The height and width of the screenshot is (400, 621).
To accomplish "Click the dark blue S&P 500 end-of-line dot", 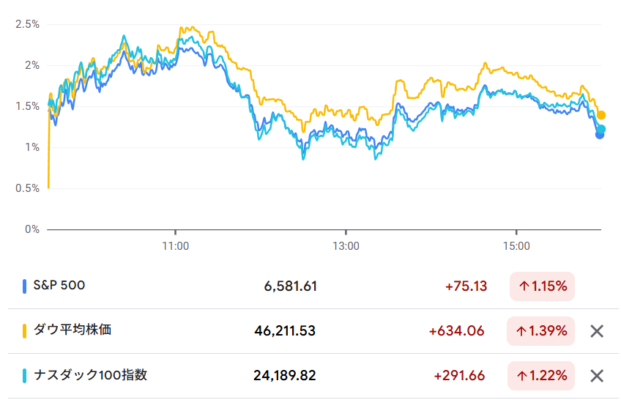I will (599, 135).
